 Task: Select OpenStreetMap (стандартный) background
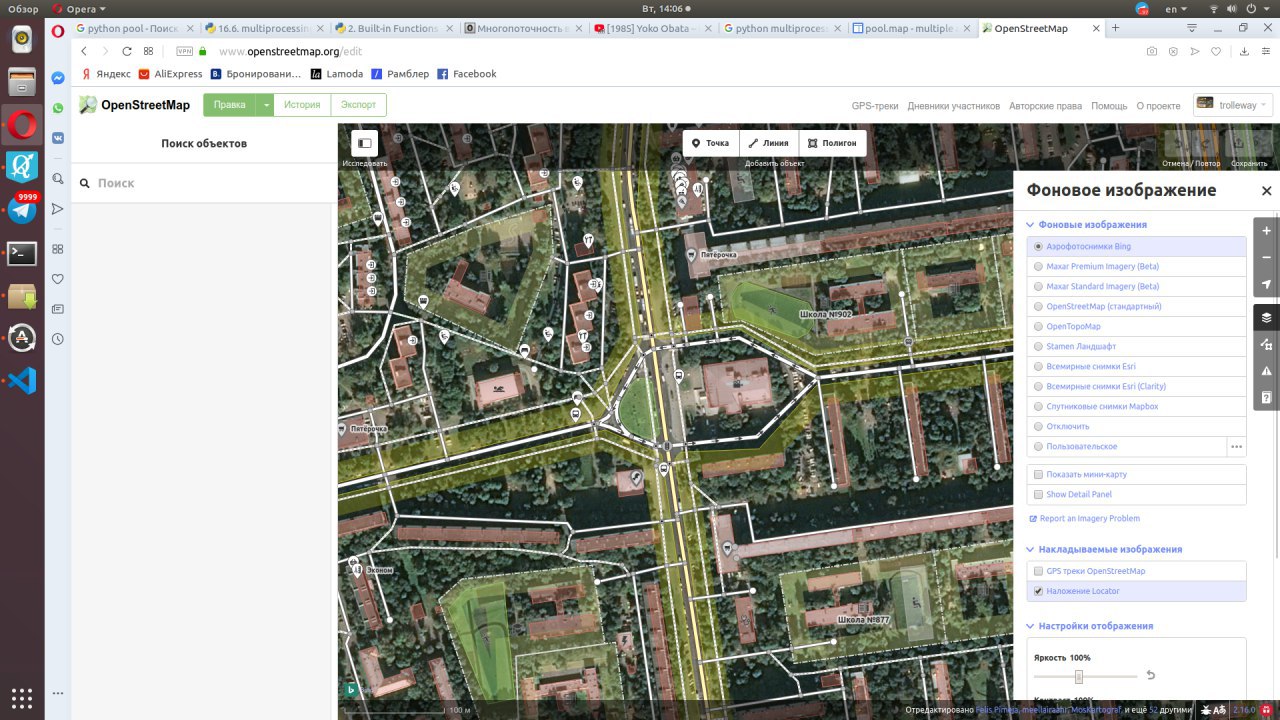[x=1137, y=306]
